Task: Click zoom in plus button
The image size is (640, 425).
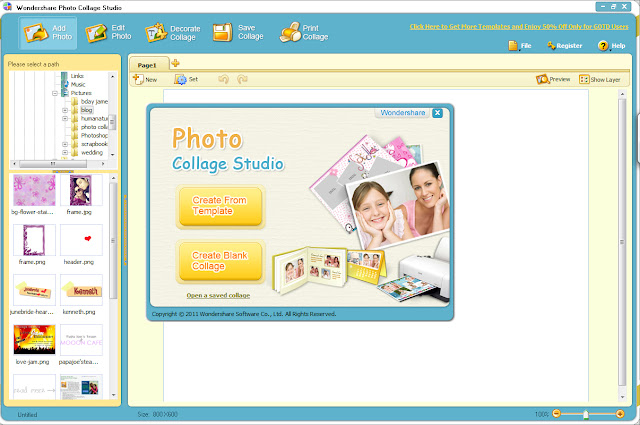Action: 620,414
